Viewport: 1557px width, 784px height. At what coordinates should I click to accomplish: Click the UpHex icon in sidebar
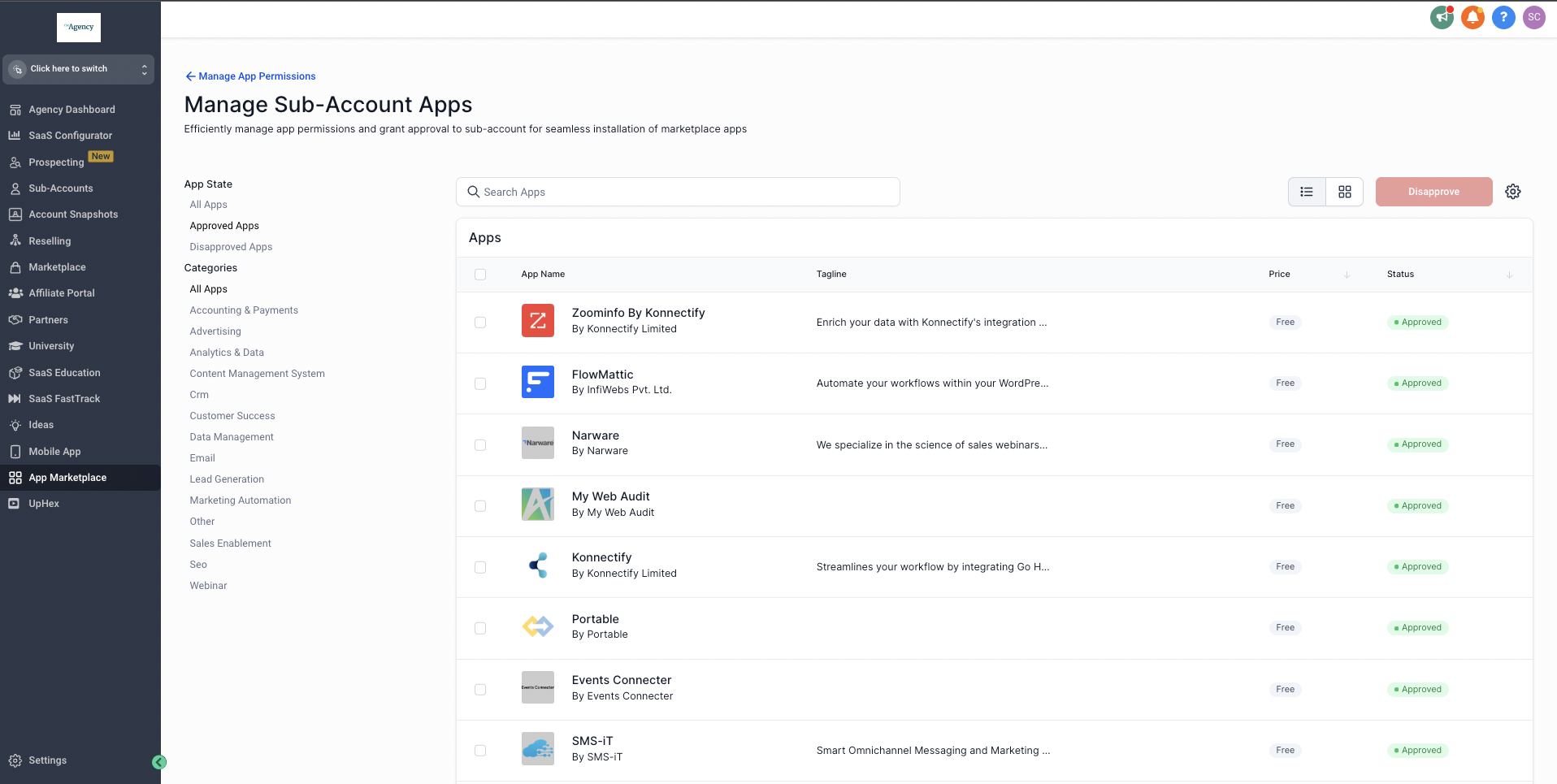(15, 504)
